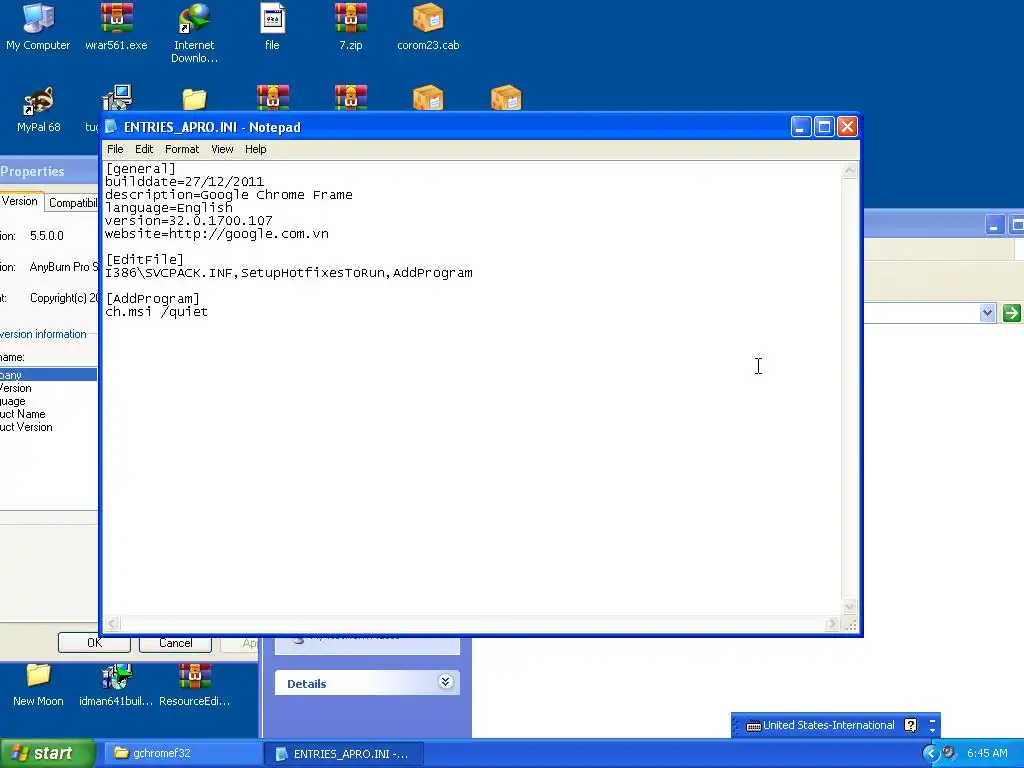The width and height of the screenshot is (1024, 768).
Task: Open Notepad View menu
Action: 222,149
